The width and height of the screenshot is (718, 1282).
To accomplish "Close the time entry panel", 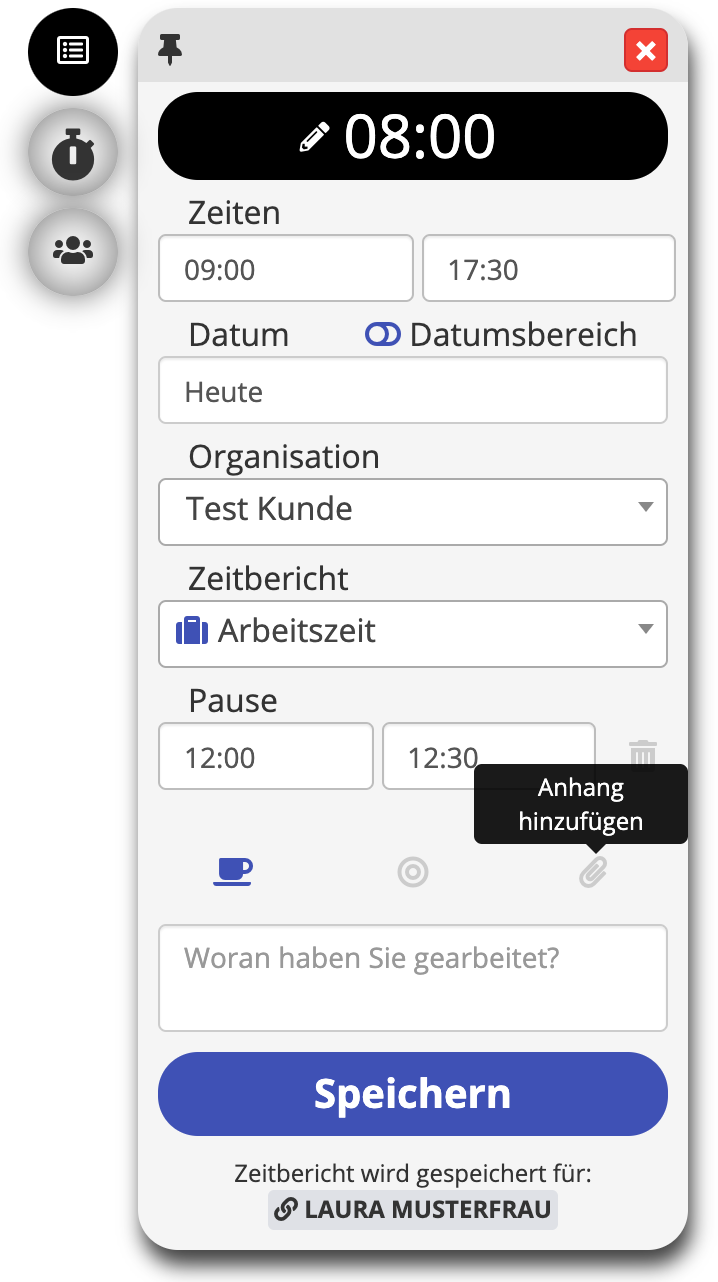I will coord(645,51).
